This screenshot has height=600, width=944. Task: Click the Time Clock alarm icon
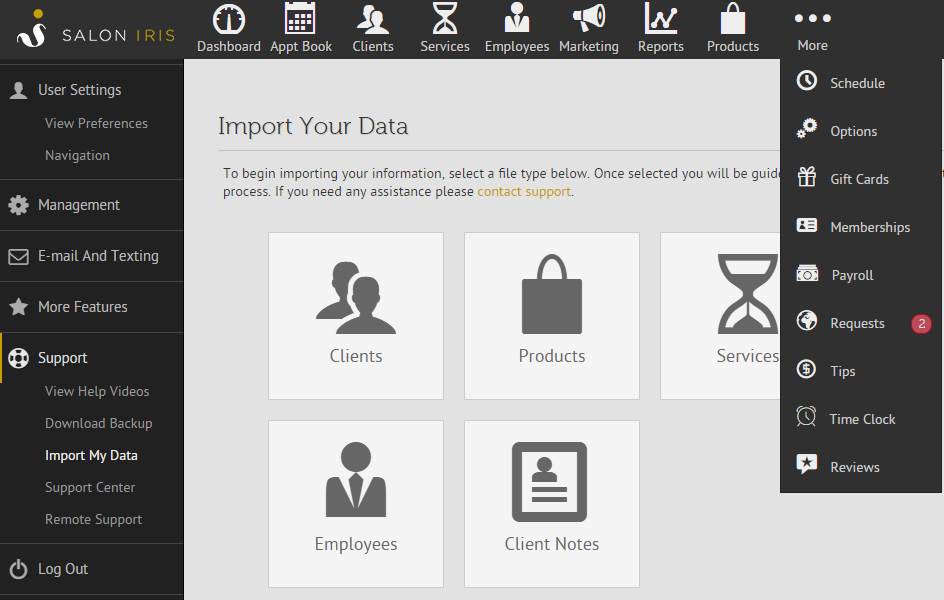coord(807,418)
